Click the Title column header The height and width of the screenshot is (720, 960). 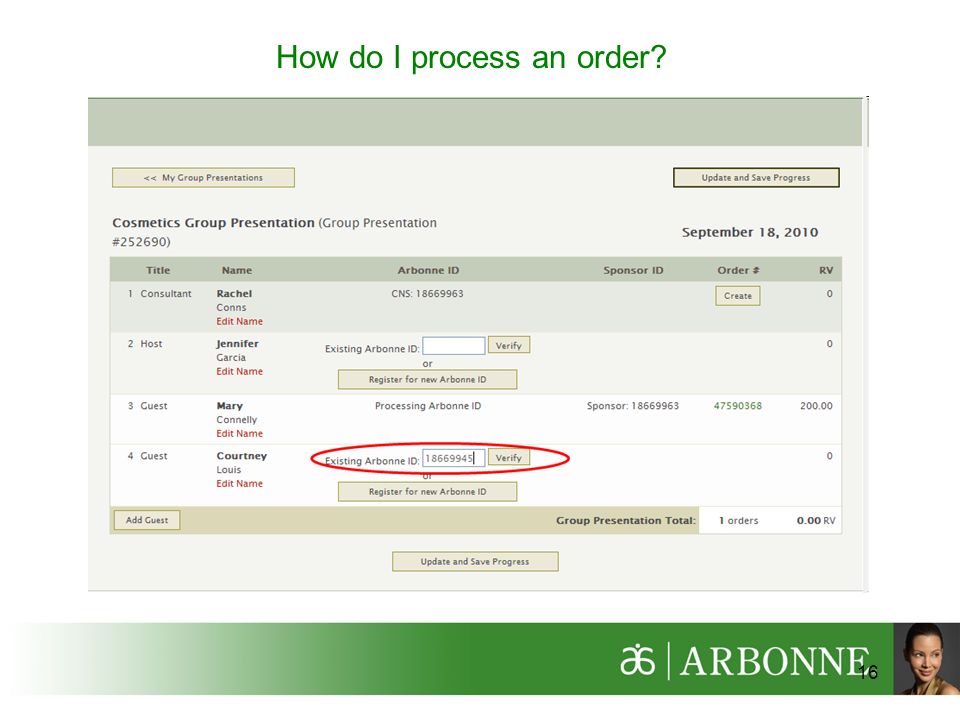coord(158,270)
